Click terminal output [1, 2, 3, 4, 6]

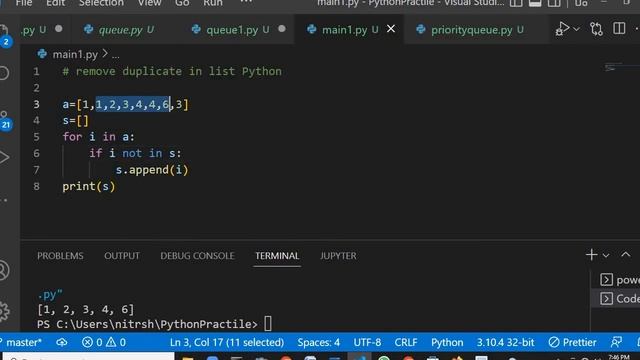click(x=85, y=309)
